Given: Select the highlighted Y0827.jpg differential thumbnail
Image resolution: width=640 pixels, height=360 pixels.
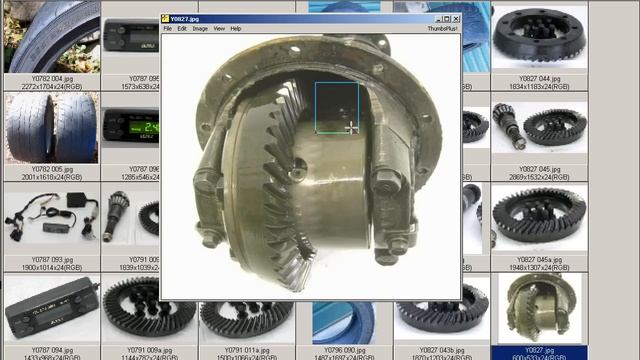Looking at the screenshot, I should point(540,309).
